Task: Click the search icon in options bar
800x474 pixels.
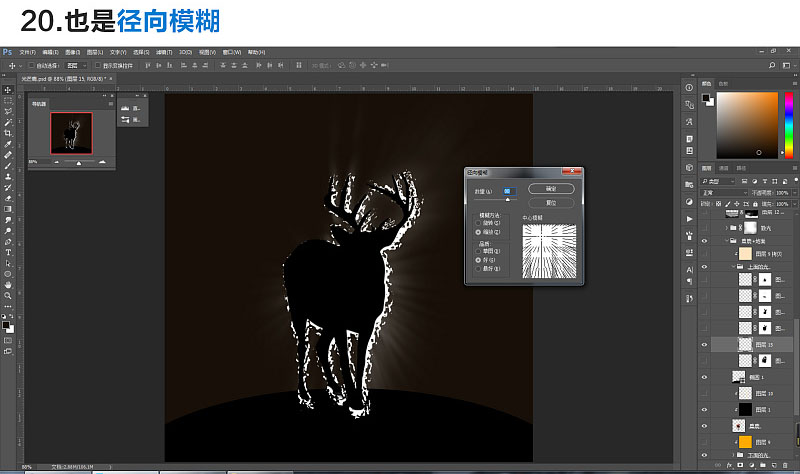Action: (772, 65)
